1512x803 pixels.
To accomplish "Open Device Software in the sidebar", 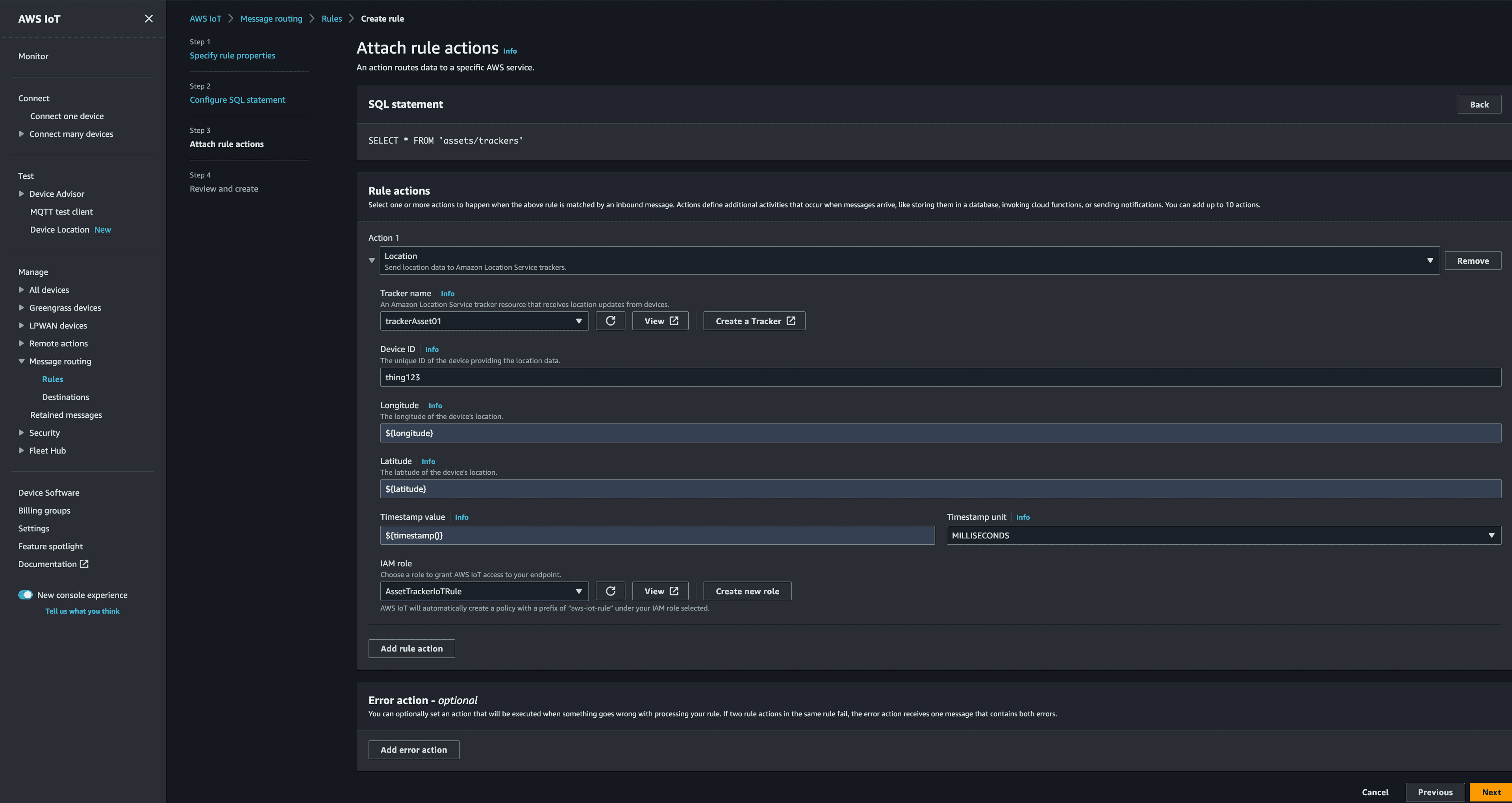I will (x=49, y=492).
